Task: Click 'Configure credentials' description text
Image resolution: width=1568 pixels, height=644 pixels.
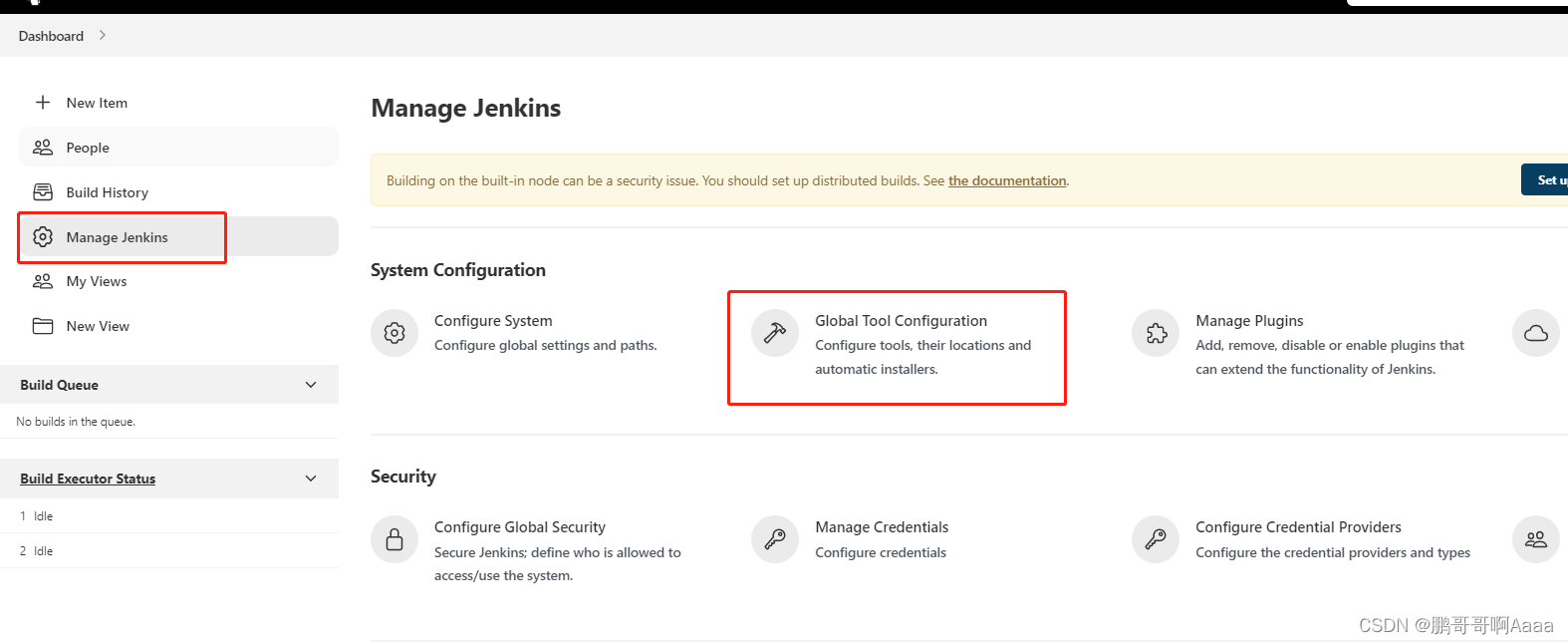Action: pyautogui.click(x=881, y=552)
